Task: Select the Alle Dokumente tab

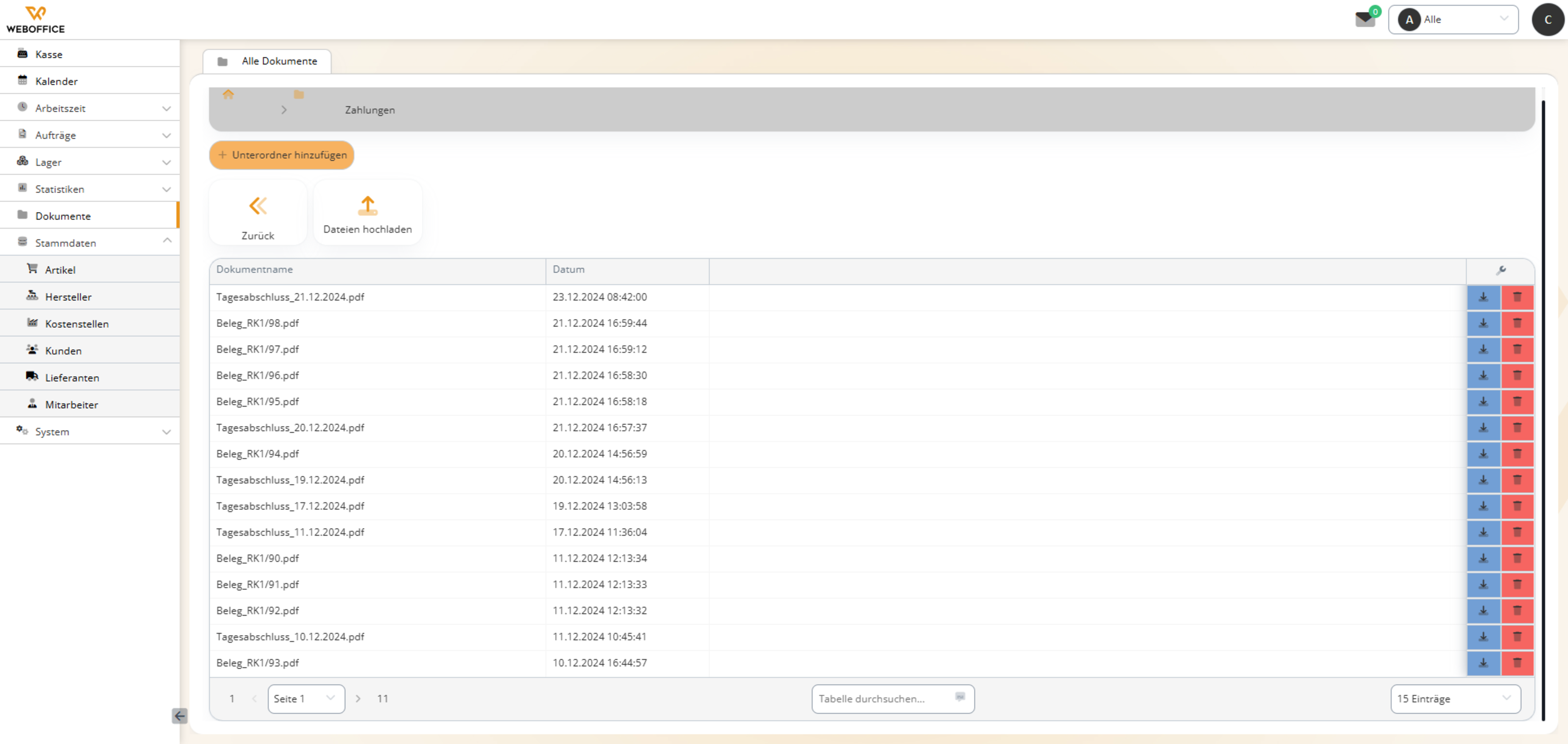Action: pos(267,61)
